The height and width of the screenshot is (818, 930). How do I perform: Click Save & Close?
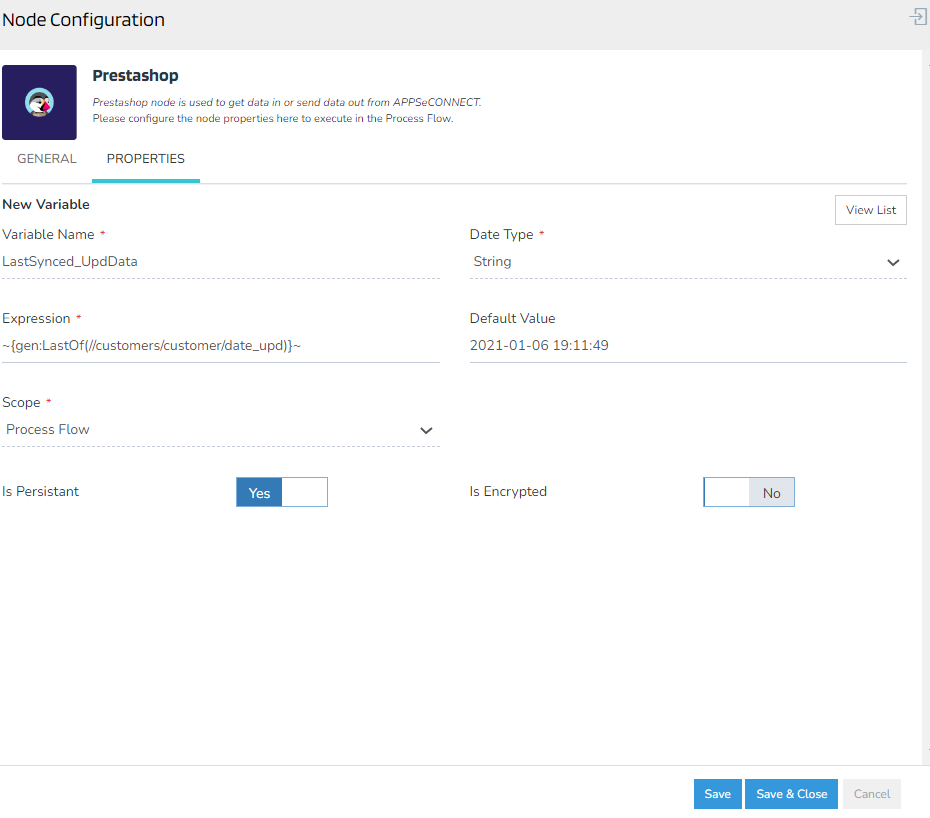(x=791, y=793)
